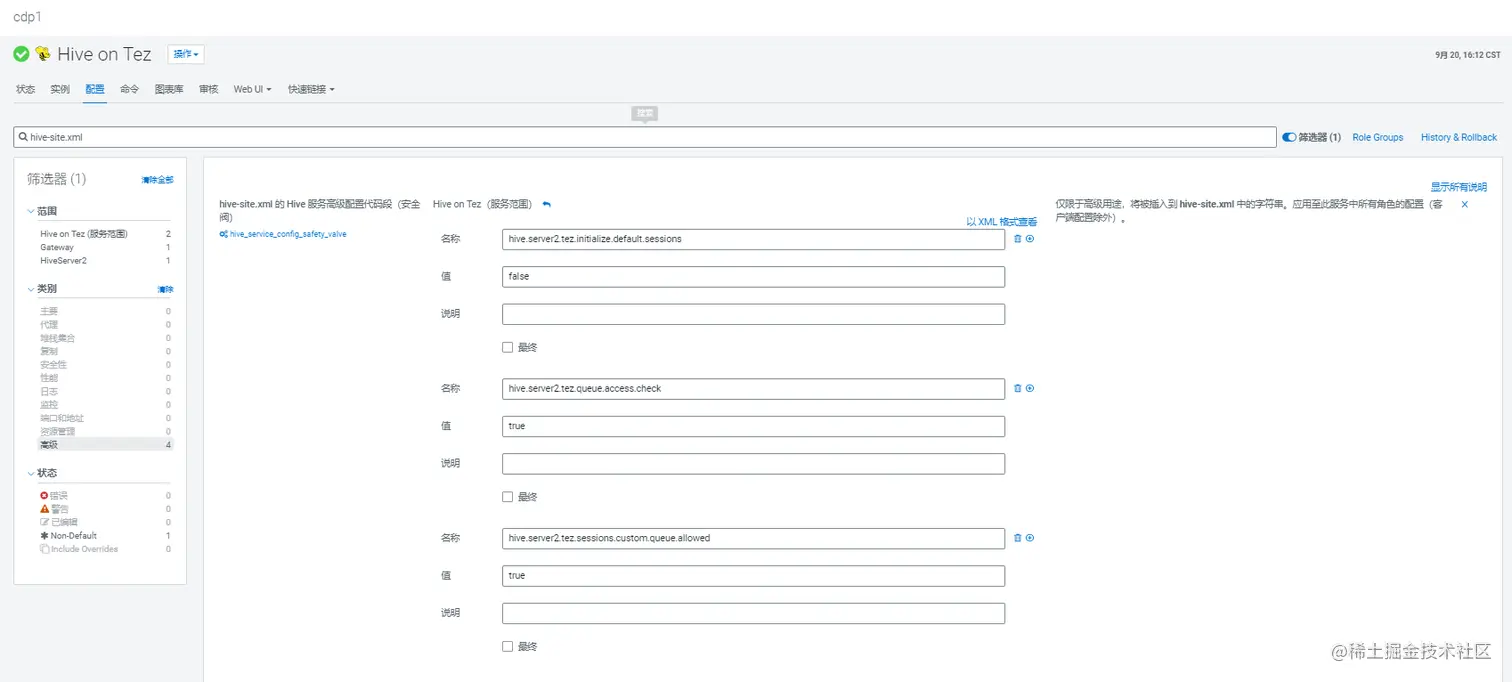The image size is (1512, 682).
Task: Delete the hive.server2.tez.initialize.default.sessions property
Action: click(1018, 239)
